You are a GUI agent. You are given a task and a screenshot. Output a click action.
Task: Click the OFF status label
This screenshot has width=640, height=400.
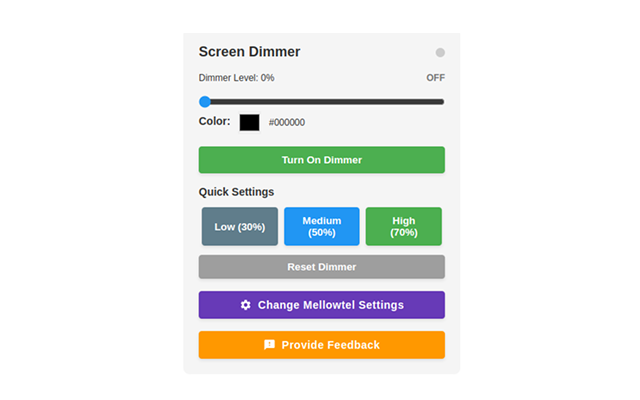click(x=435, y=78)
